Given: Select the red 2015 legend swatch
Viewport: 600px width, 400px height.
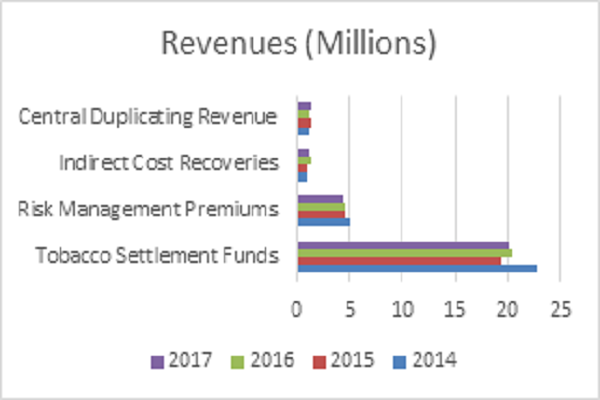Looking at the screenshot, I should (x=319, y=362).
